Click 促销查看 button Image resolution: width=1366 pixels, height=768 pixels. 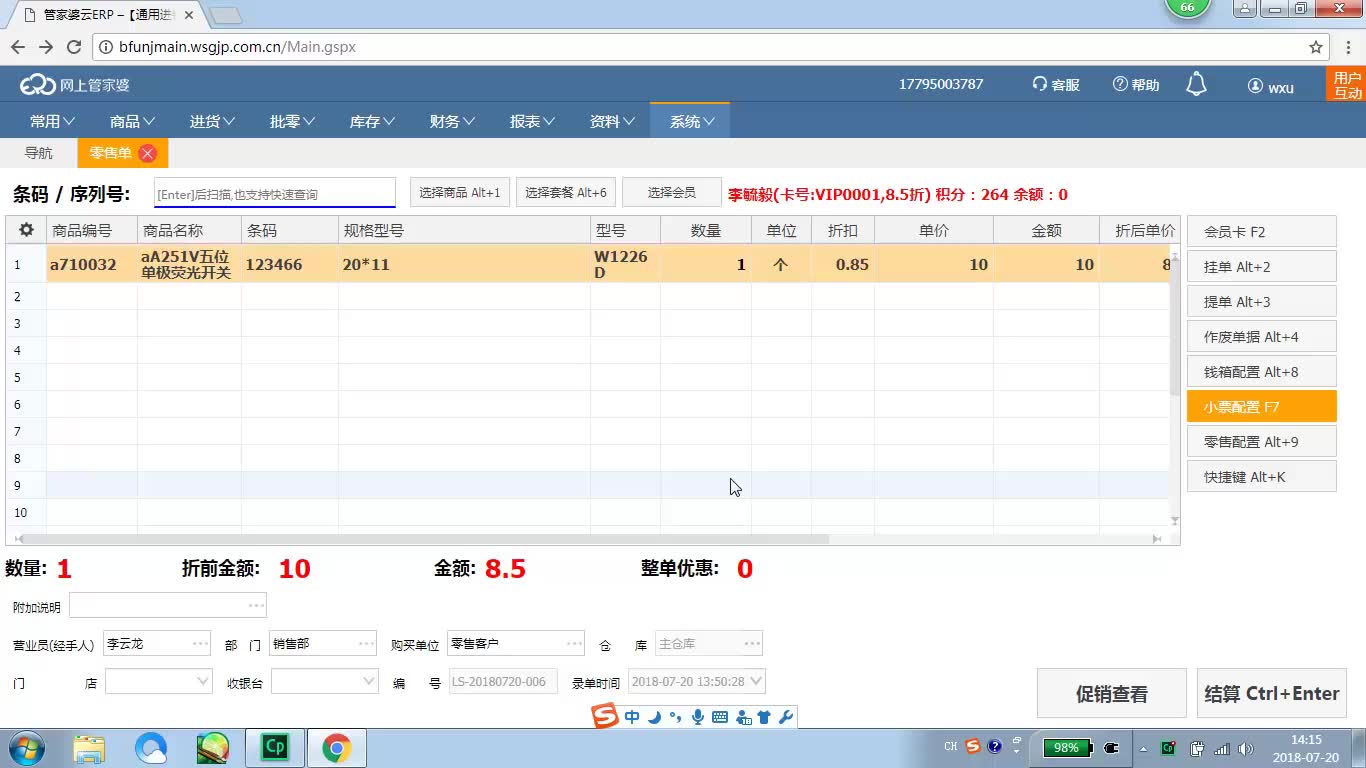click(x=1111, y=693)
